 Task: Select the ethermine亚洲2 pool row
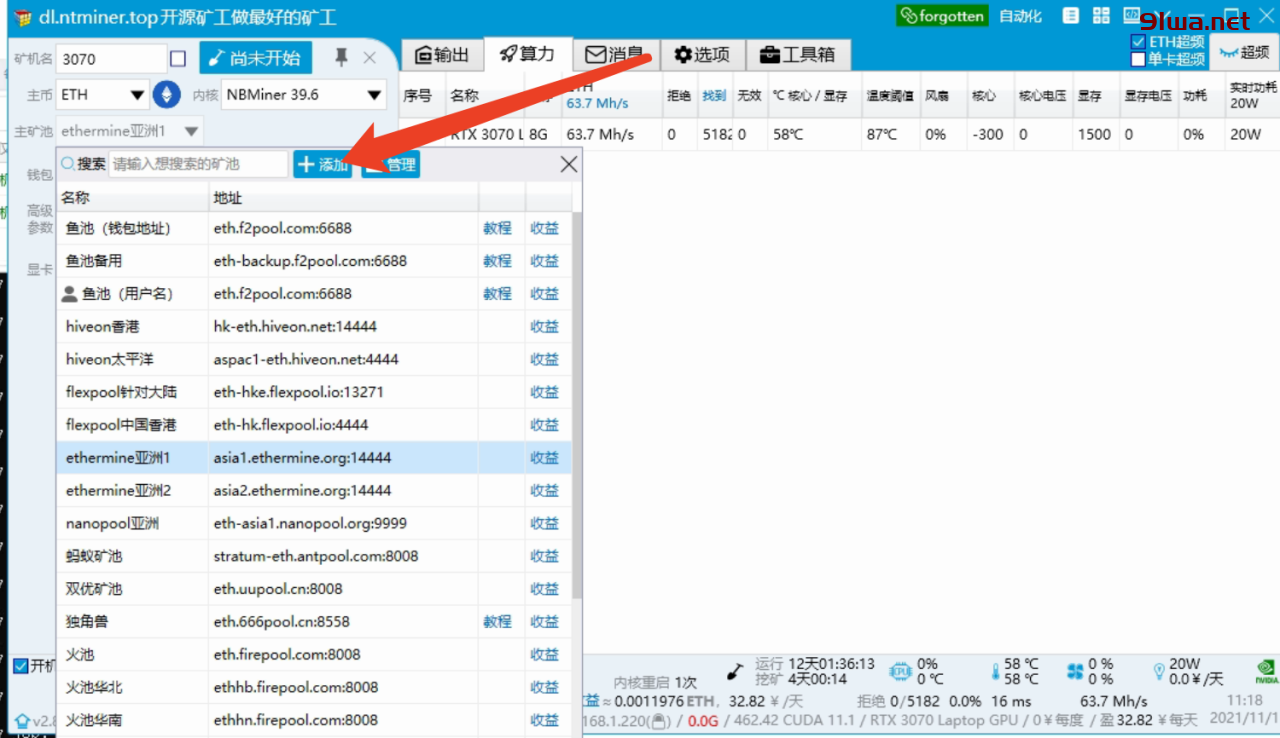tap(314, 491)
